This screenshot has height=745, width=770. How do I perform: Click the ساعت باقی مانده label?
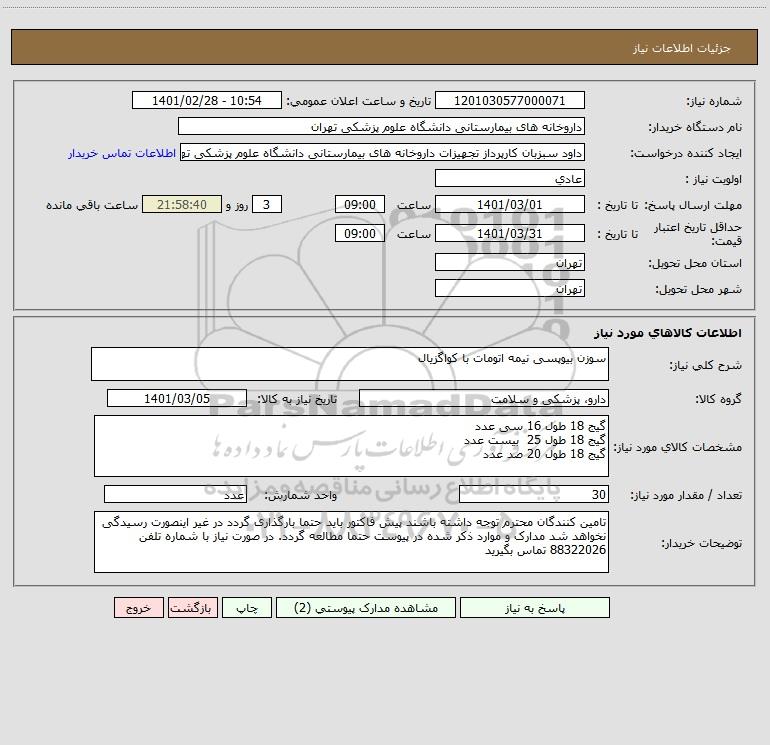click(x=92, y=205)
